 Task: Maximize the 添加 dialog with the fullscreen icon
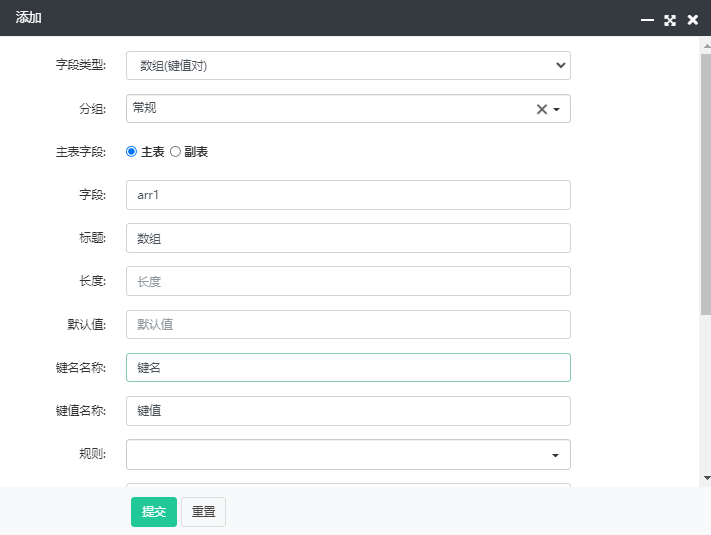(x=670, y=20)
